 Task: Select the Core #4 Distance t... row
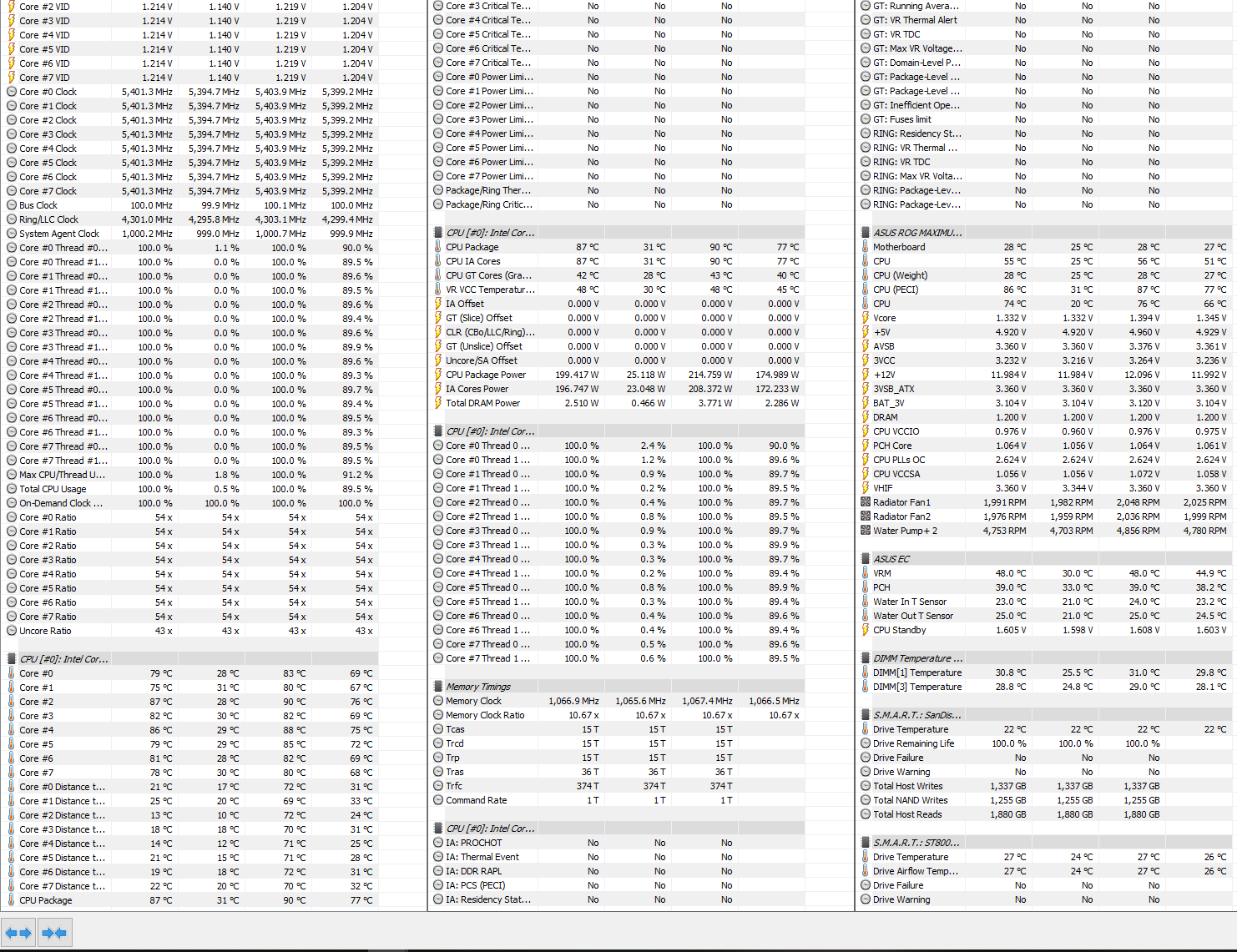[x=191, y=844]
